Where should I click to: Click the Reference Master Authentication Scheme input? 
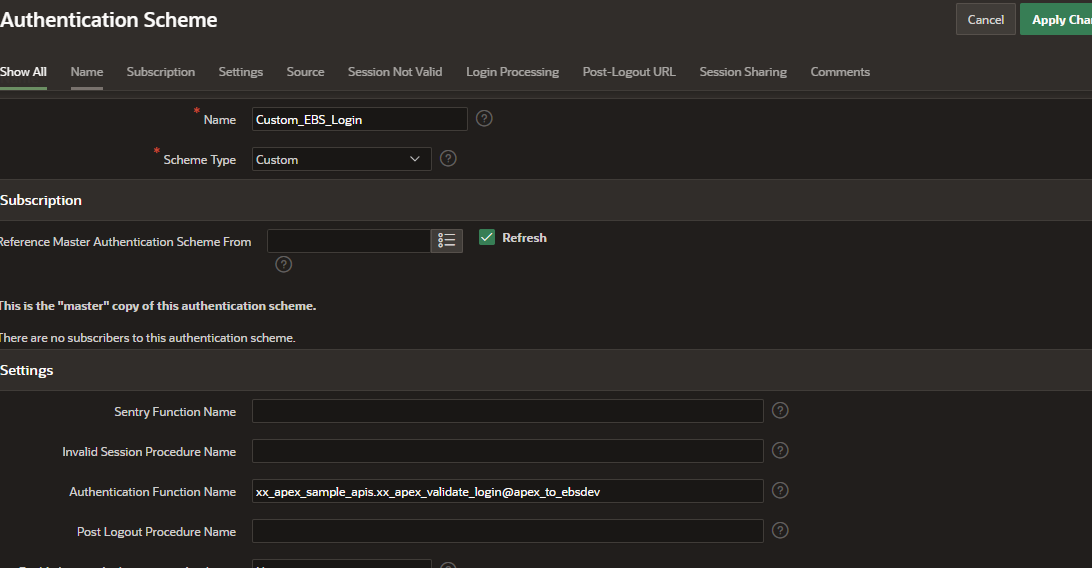click(x=349, y=241)
